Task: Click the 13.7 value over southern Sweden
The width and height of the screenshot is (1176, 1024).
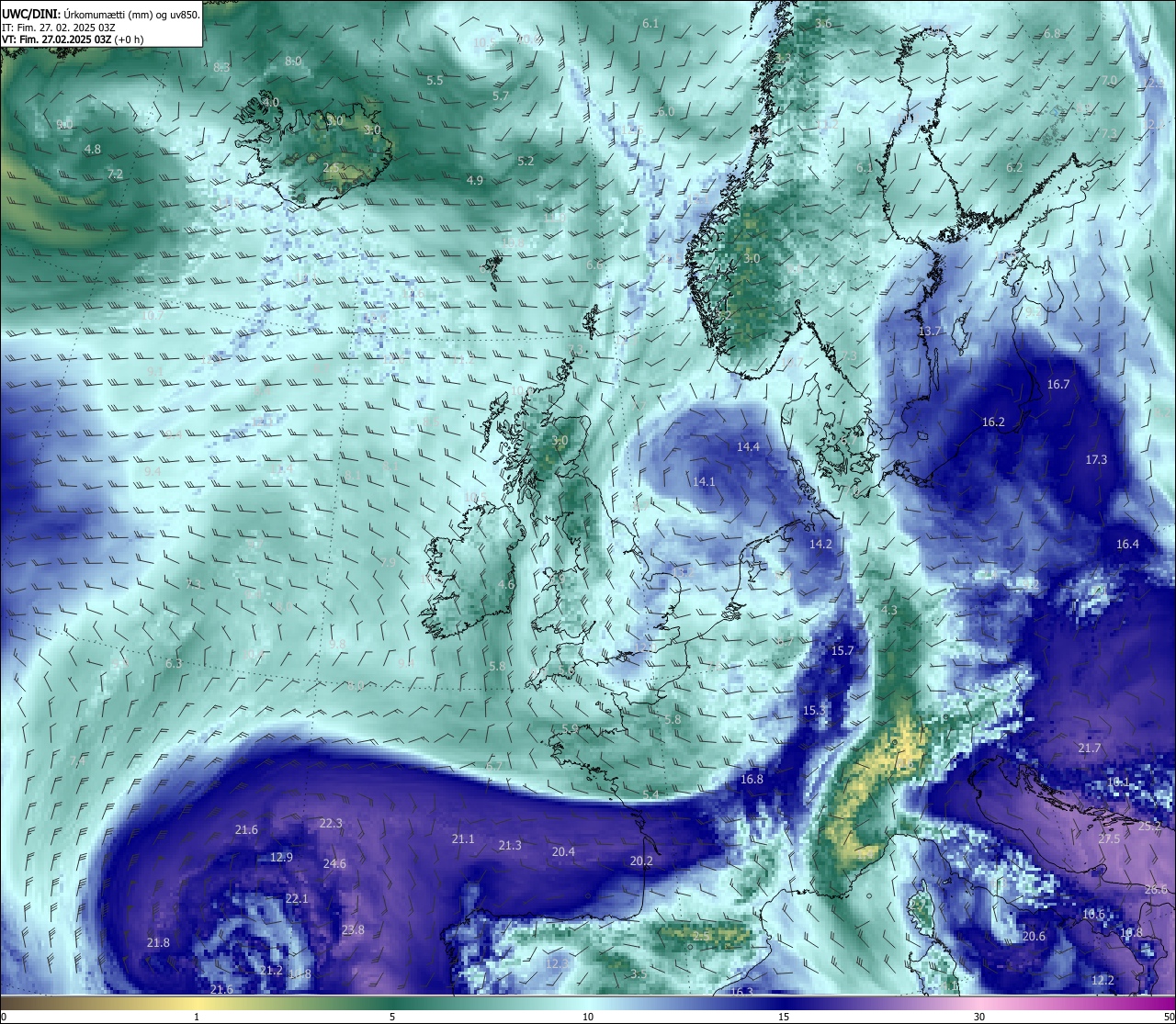Action: 931,332
